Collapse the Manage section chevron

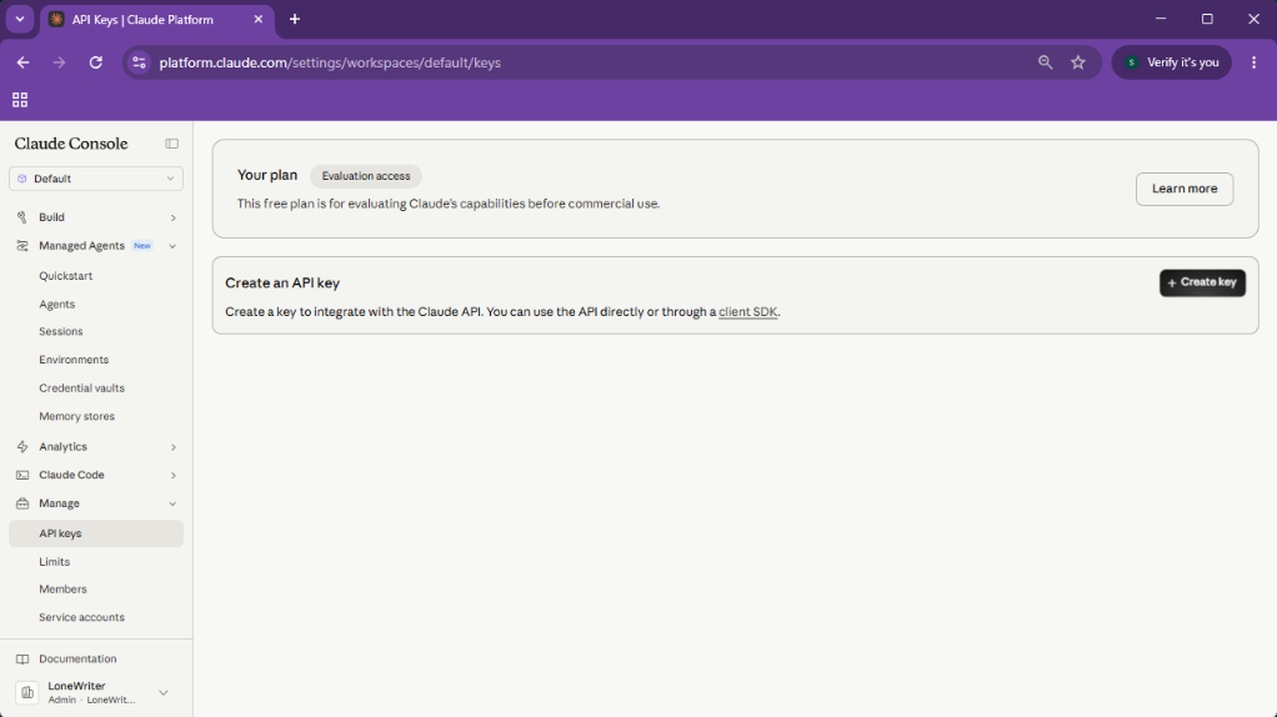[x=173, y=504]
